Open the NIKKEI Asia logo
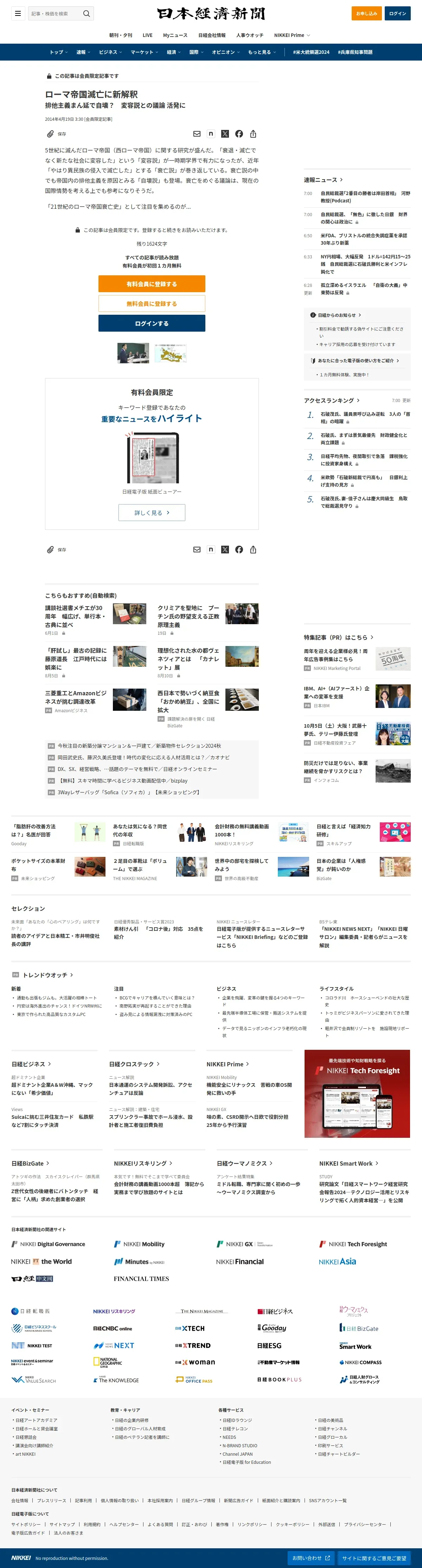 338,1262
